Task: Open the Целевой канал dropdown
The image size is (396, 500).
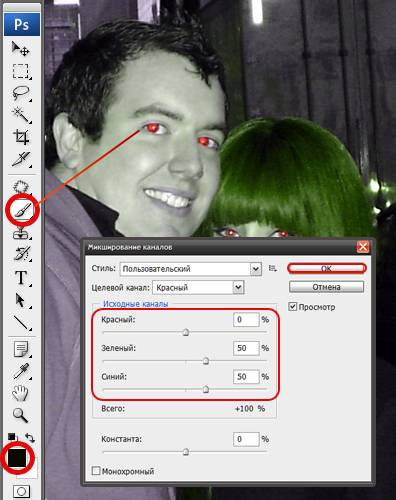Action: (x=198, y=287)
